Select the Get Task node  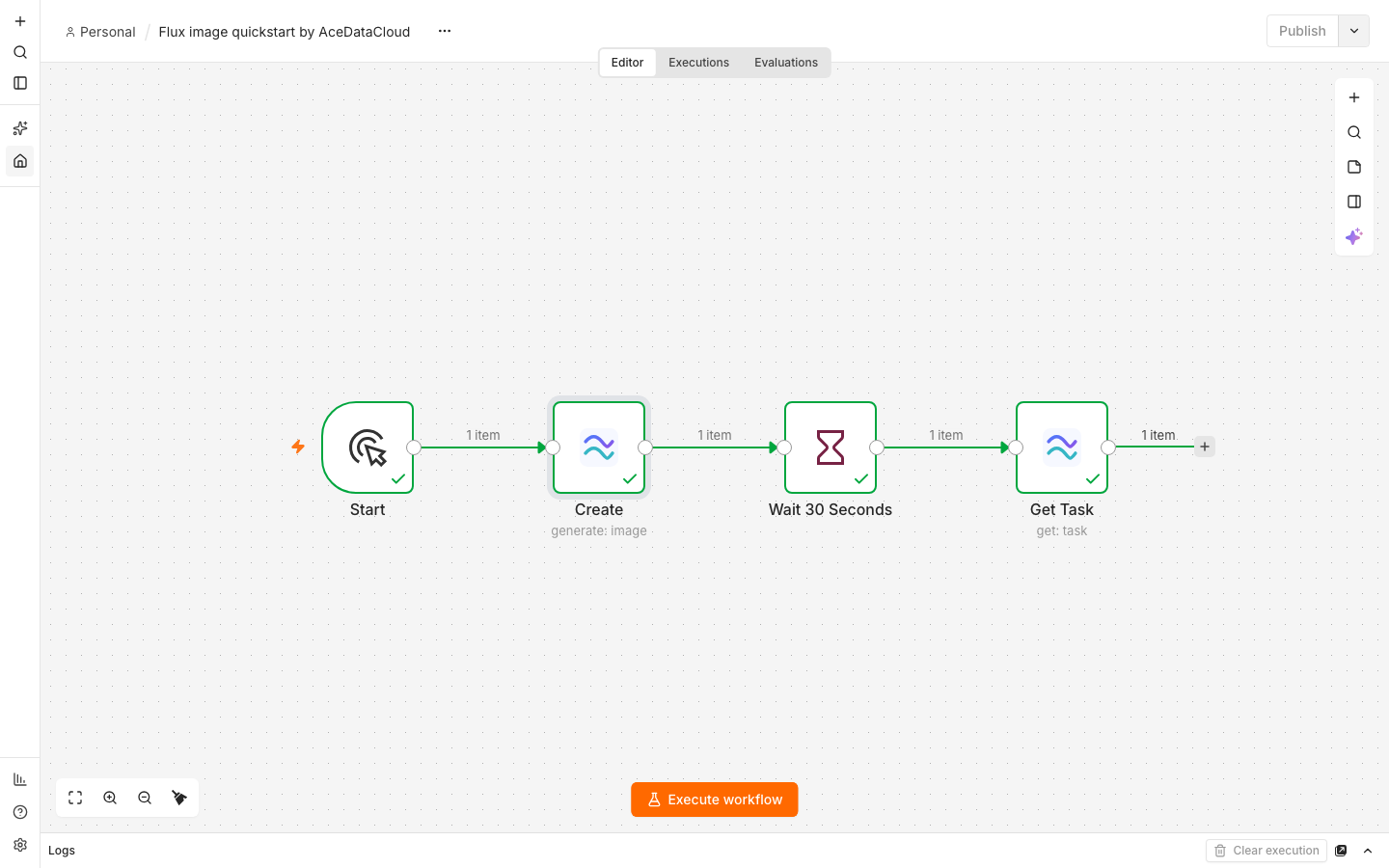point(1062,448)
